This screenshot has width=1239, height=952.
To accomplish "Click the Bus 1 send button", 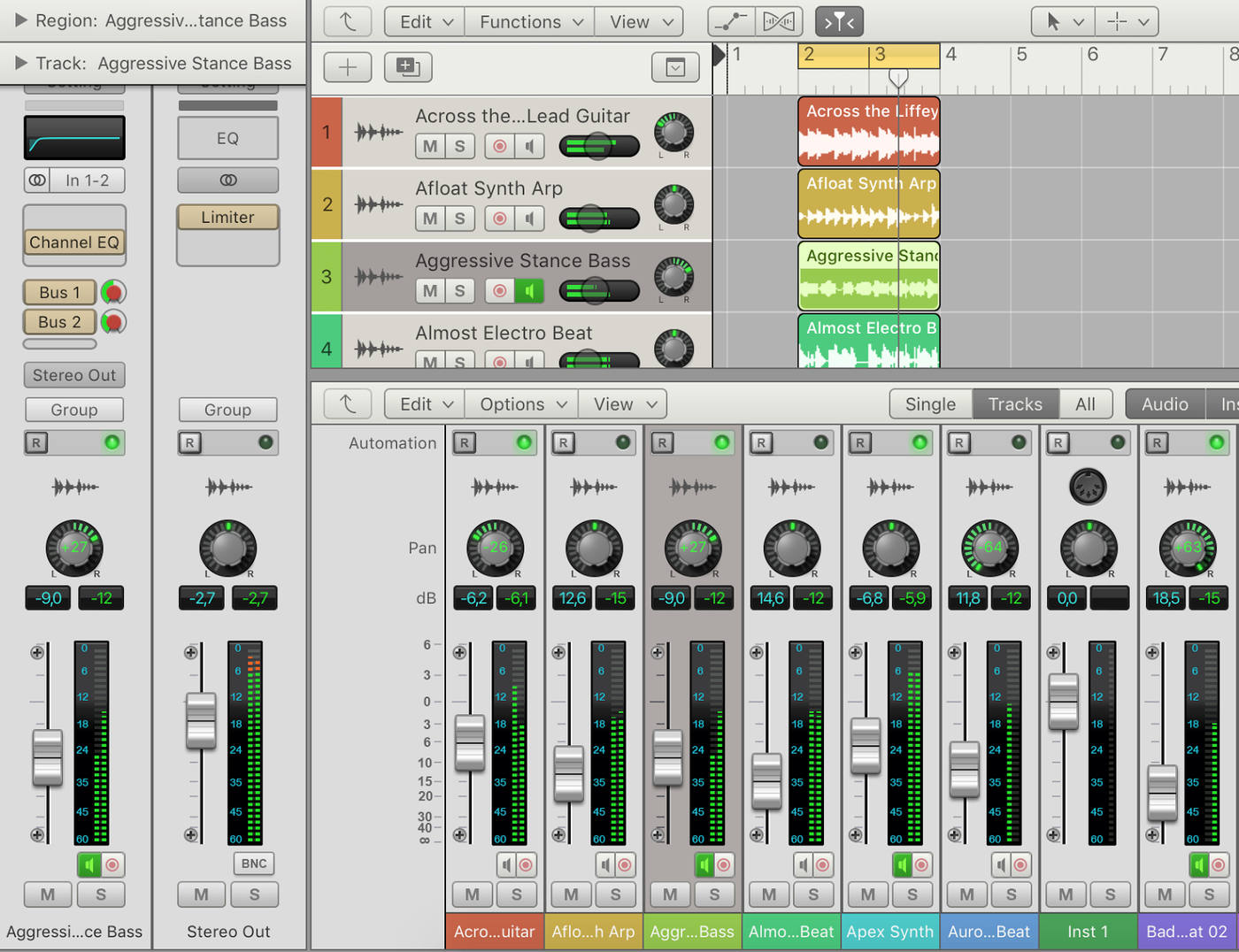I will [x=59, y=292].
